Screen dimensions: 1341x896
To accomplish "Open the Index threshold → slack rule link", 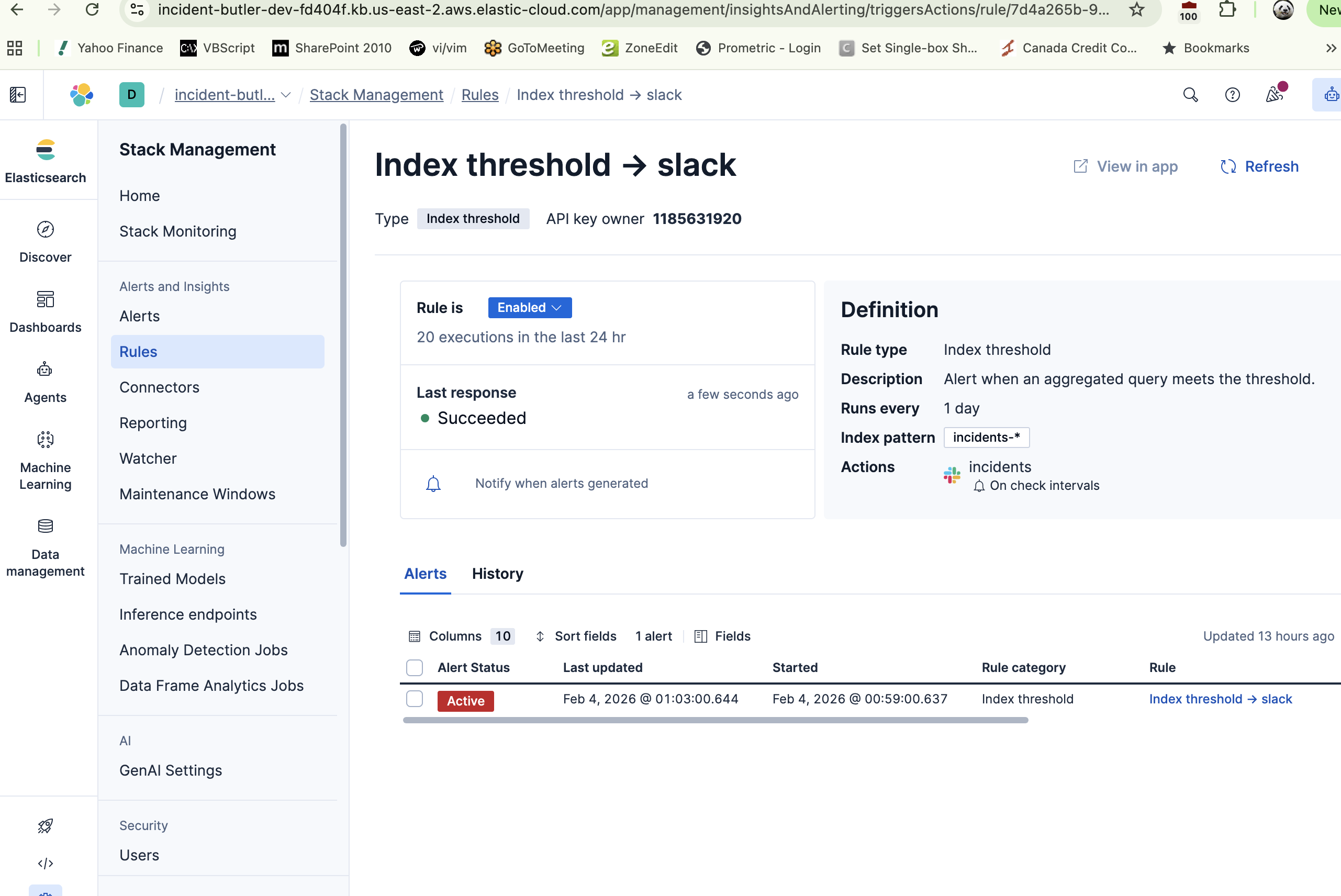I will tap(1220, 699).
